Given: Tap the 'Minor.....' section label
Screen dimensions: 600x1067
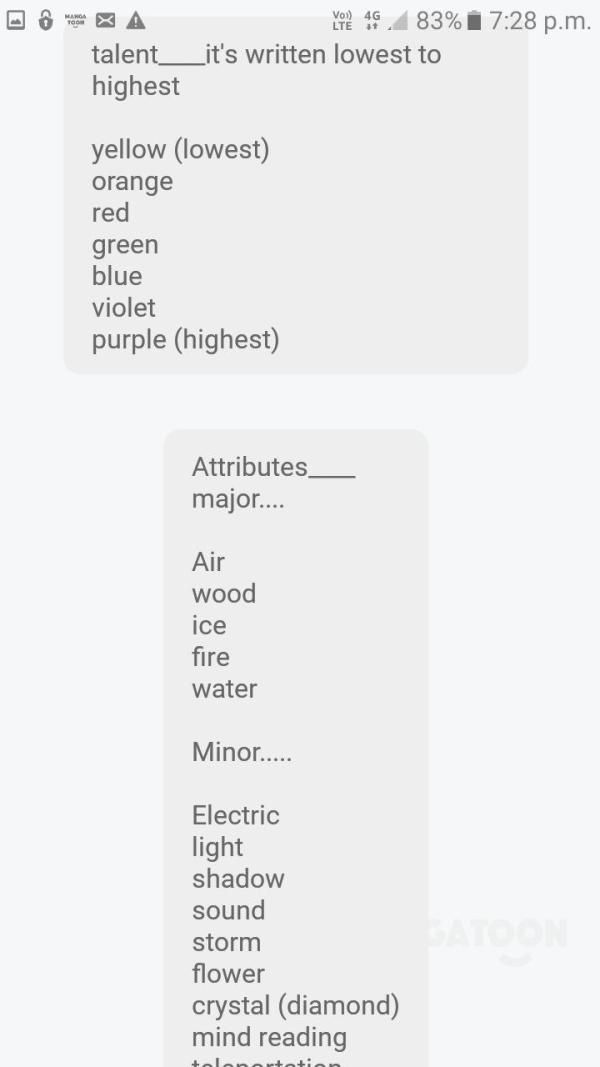Looking at the screenshot, I should pos(241,752).
